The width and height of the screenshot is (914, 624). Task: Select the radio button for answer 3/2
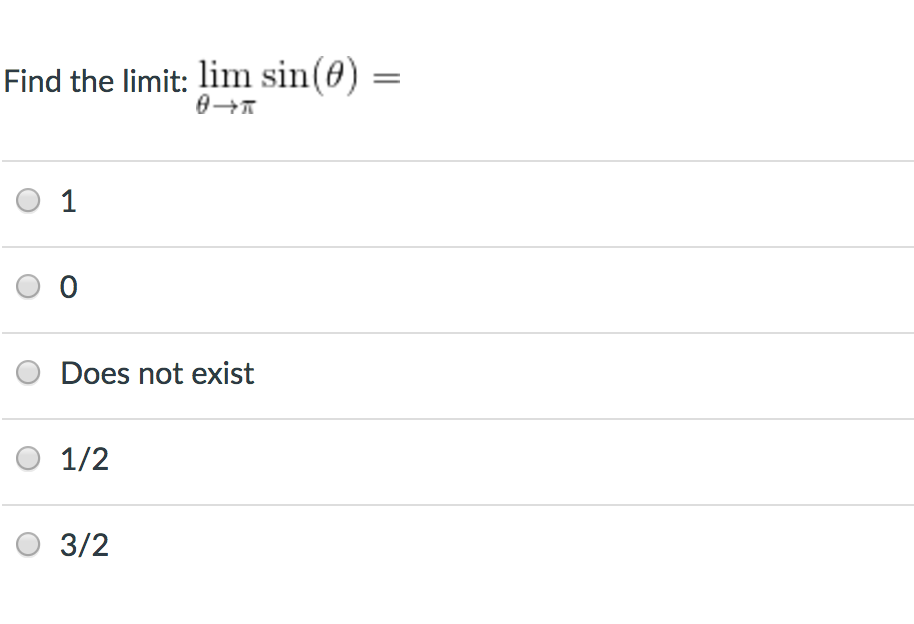[x=27, y=544]
